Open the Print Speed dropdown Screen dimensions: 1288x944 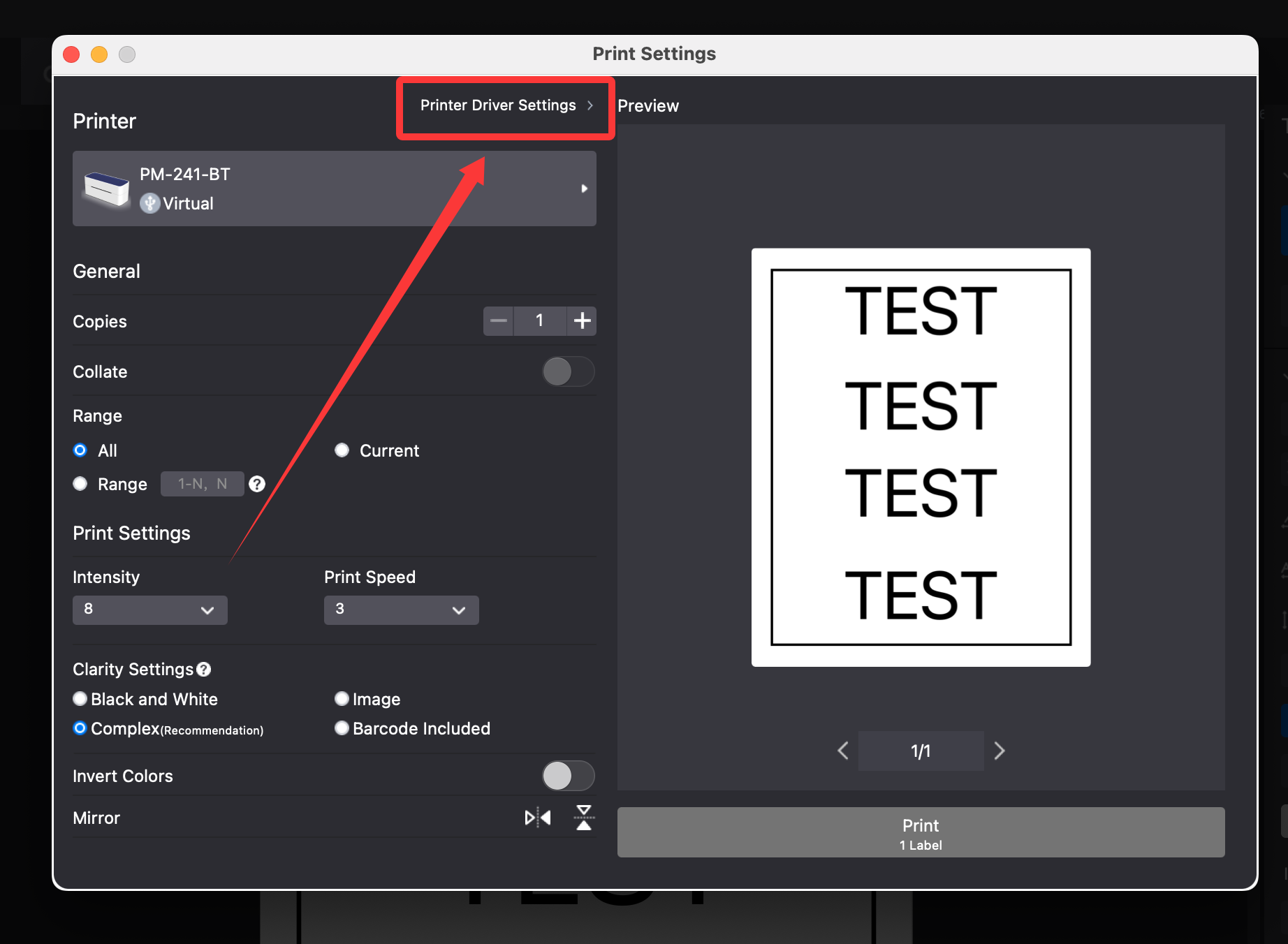pos(401,610)
